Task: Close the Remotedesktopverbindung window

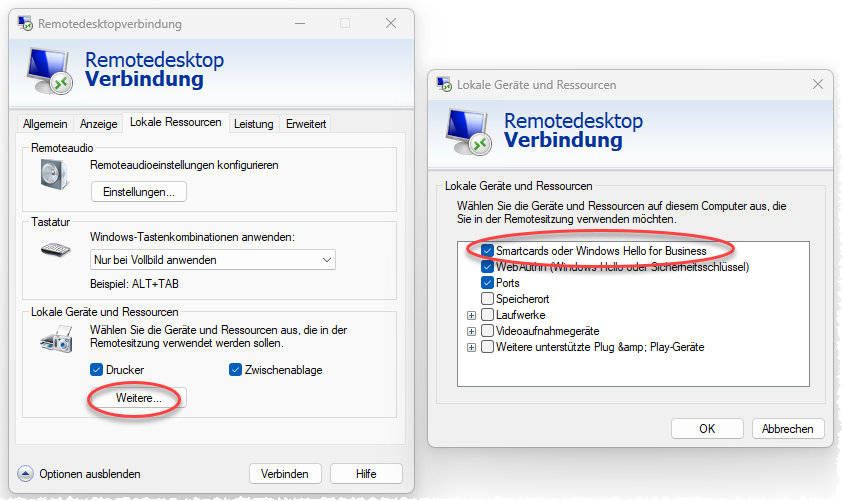Action: point(391,23)
